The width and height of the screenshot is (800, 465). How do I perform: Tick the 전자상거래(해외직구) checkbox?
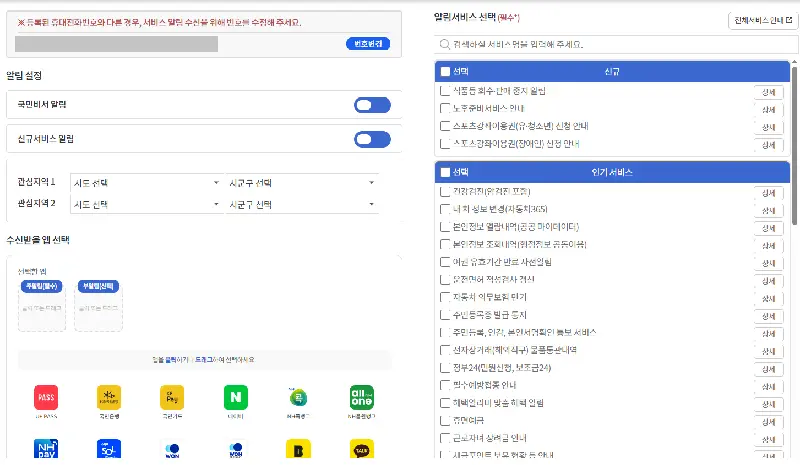coord(445,350)
